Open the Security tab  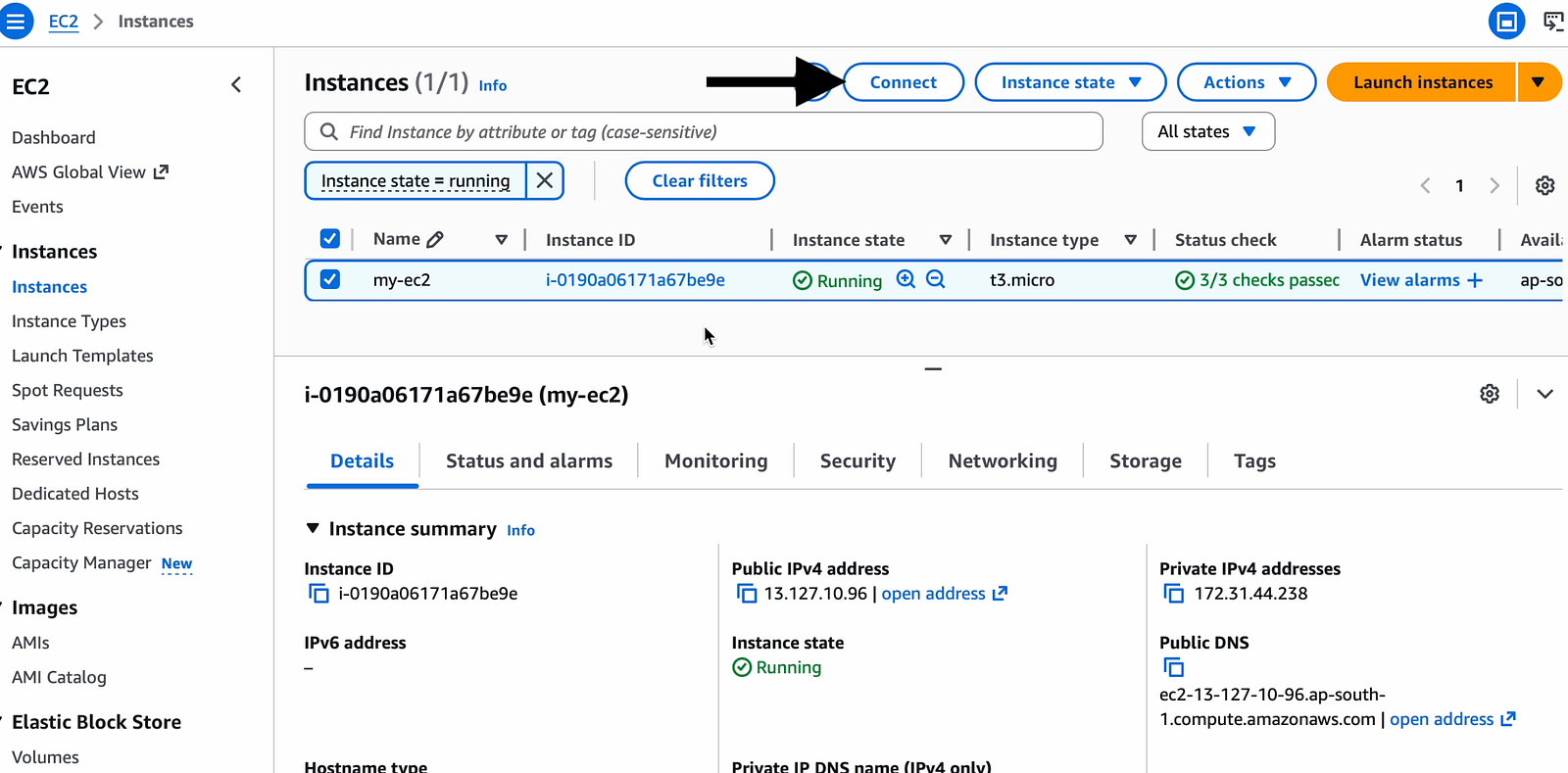[857, 461]
